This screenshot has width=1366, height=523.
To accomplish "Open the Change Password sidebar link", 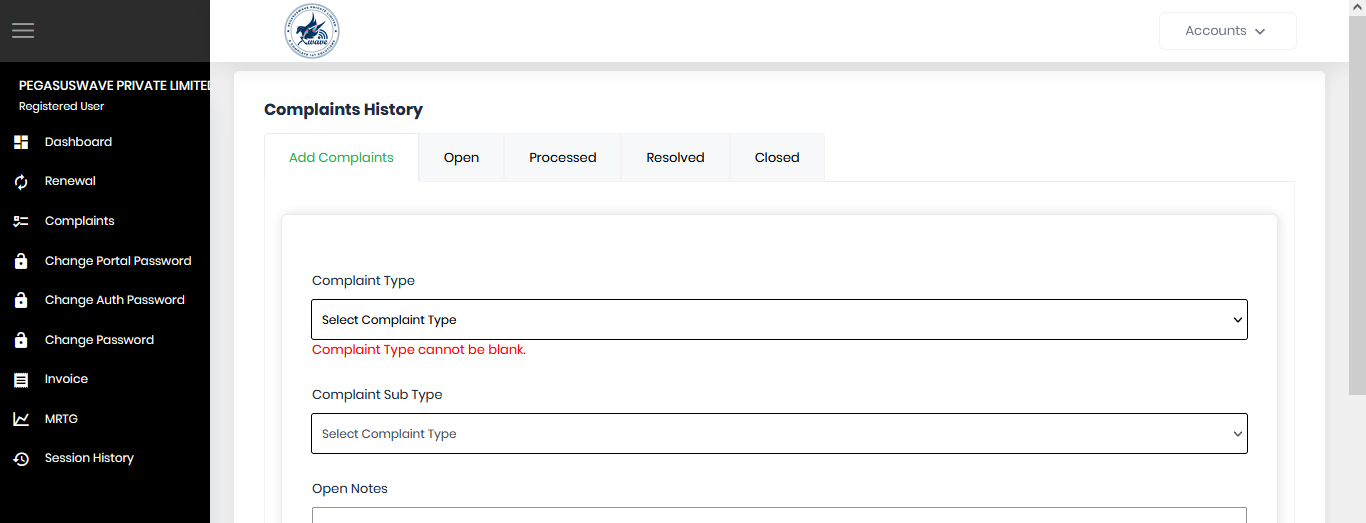I will [x=99, y=340].
